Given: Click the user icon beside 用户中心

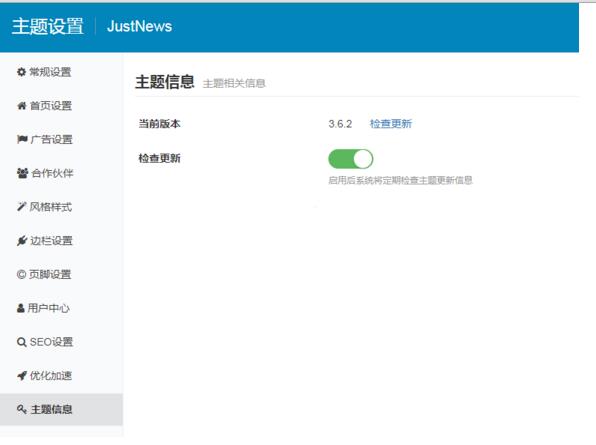Looking at the screenshot, I should 21,308.
